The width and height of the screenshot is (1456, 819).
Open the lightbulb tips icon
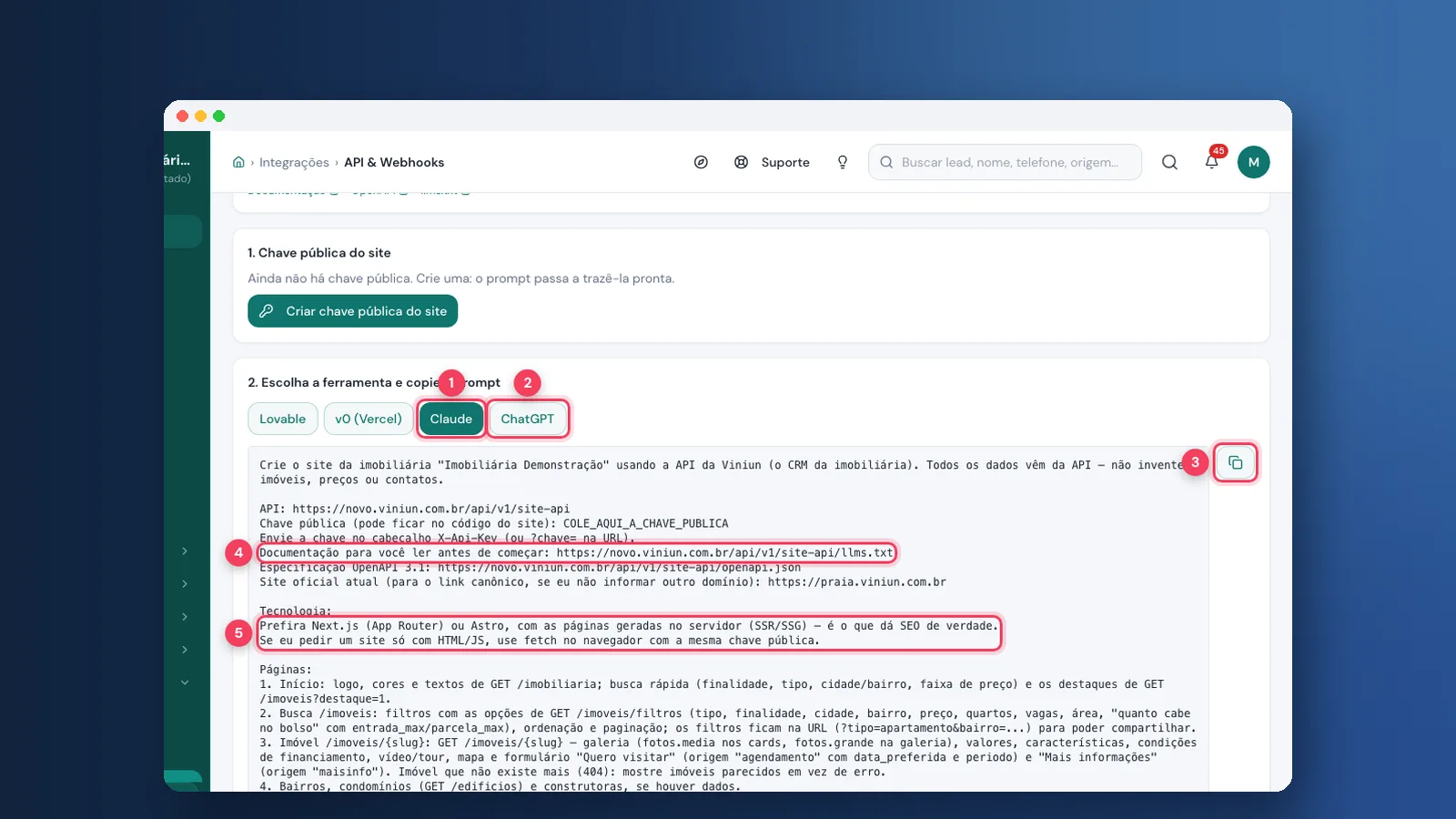point(843,162)
